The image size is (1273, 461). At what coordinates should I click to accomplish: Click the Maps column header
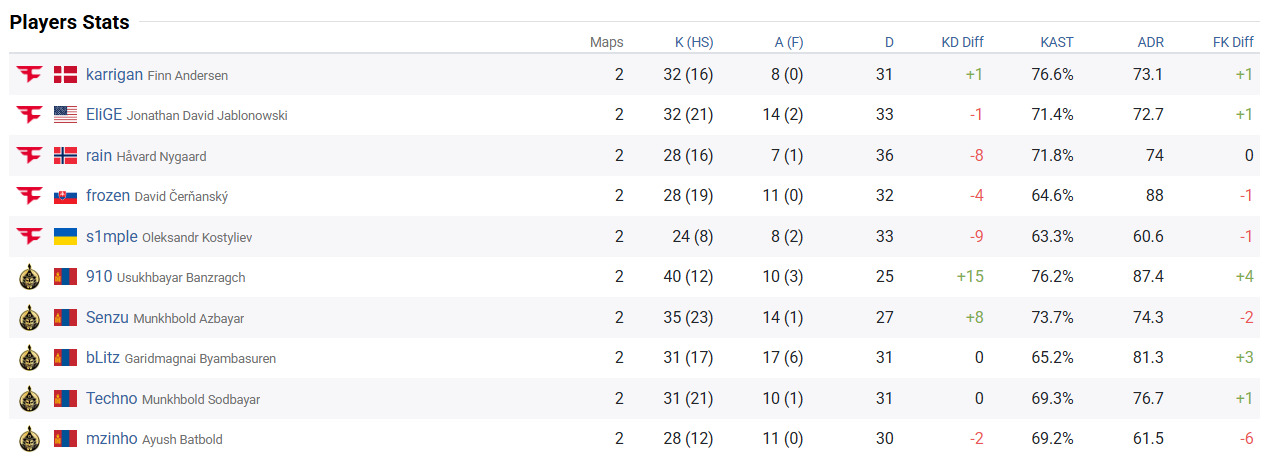tap(606, 42)
